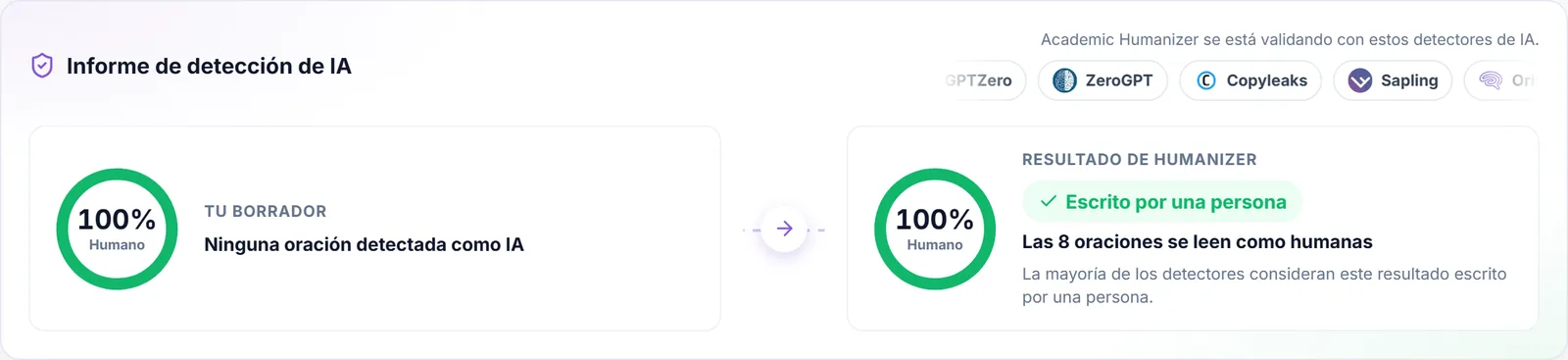The image size is (1568, 360).
Task: Click the partially visible Originality brain icon
Action: [x=1491, y=80]
